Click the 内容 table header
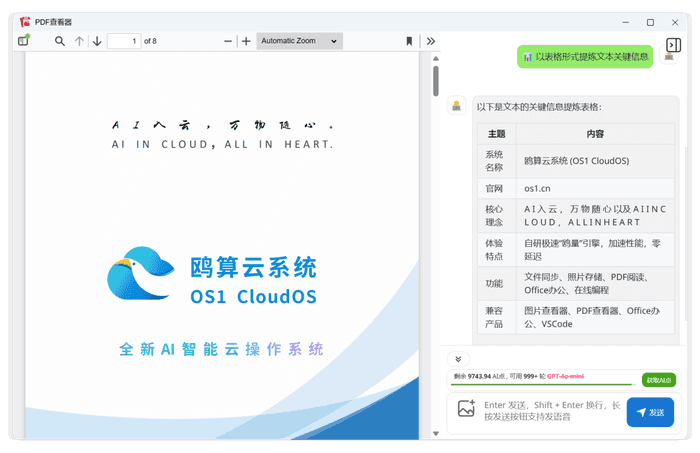The image size is (700, 453). tap(595, 134)
